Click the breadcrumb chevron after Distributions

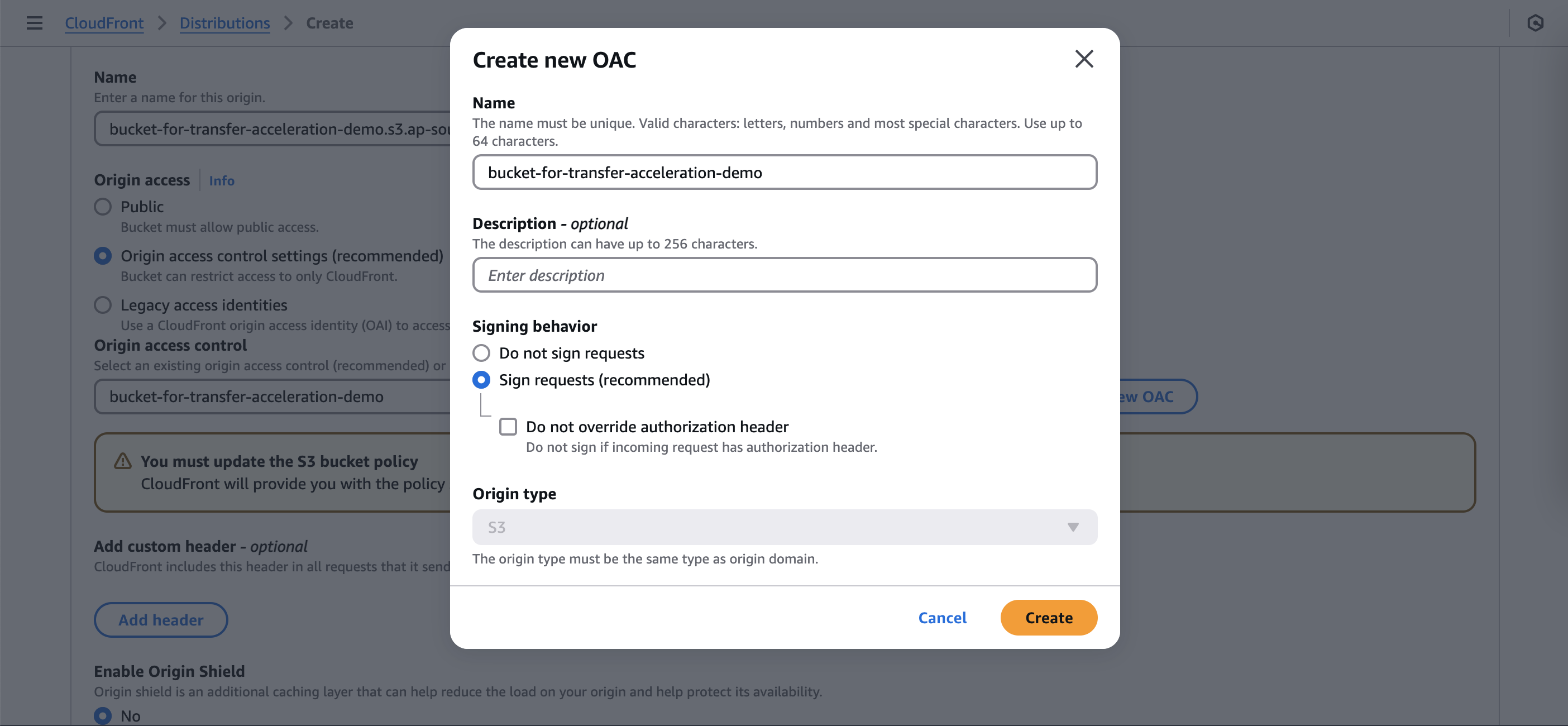[289, 23]
